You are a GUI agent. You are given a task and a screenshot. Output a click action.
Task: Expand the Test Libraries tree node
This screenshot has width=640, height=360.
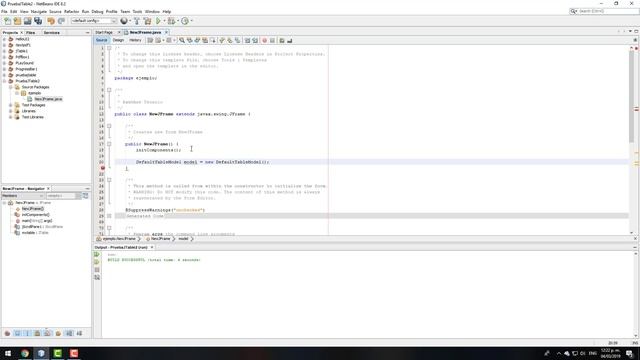tap(11, 117)
